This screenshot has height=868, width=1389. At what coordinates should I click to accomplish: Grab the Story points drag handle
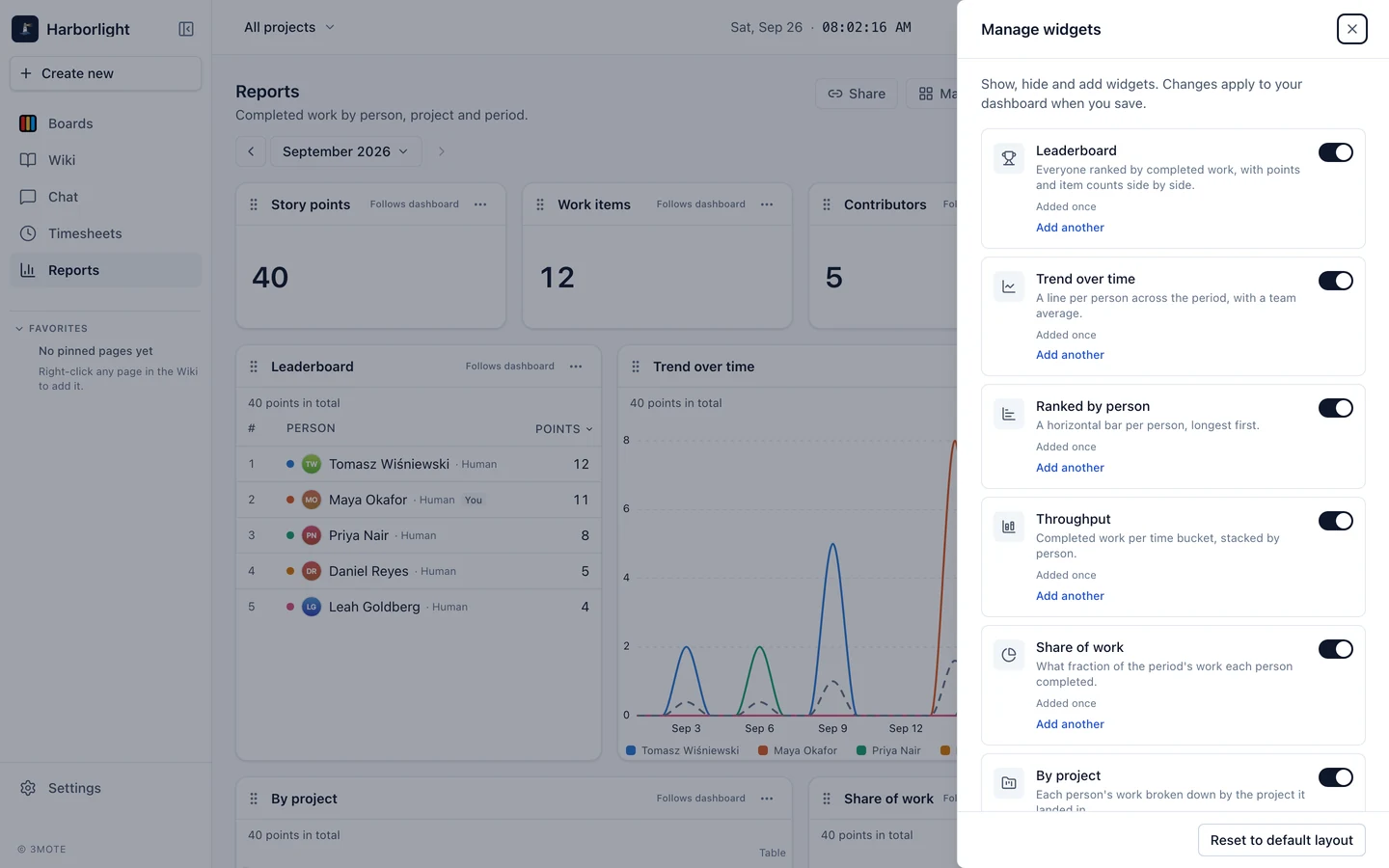[x=254, y=204]
